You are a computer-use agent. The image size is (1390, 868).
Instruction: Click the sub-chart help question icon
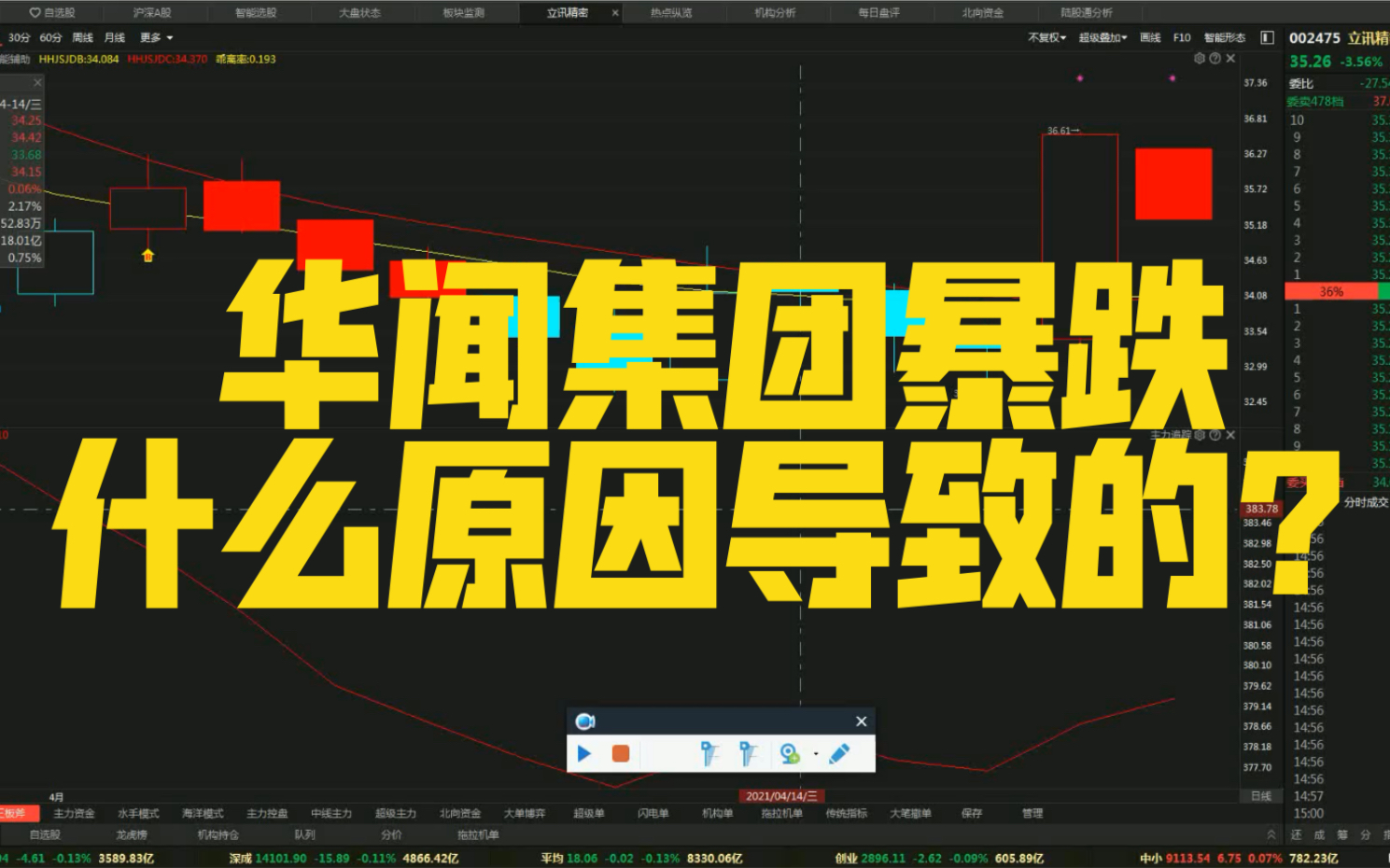pos(1214,435)
